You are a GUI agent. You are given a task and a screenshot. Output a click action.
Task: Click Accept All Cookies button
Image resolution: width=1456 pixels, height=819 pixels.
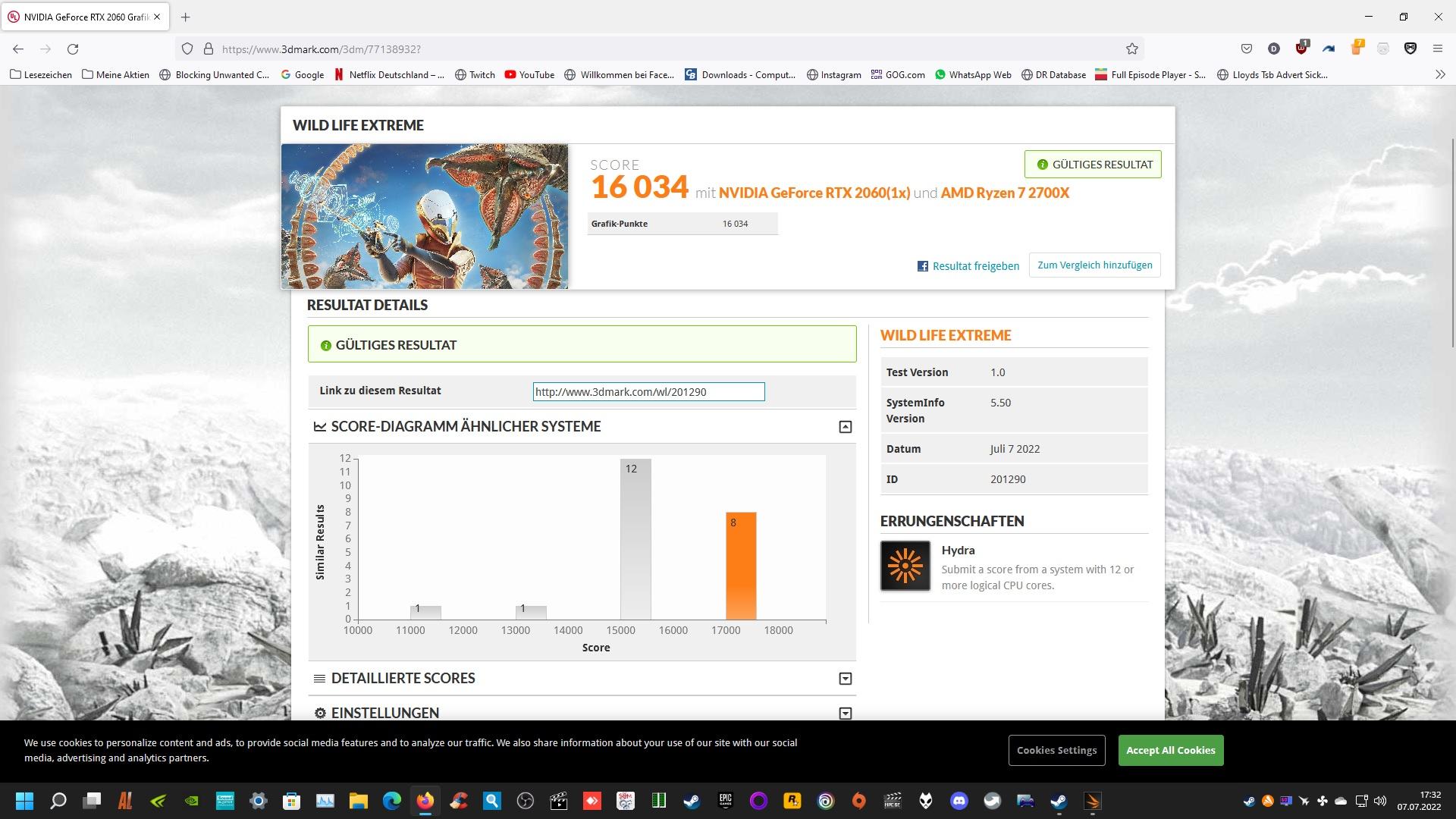point(1170,750)
